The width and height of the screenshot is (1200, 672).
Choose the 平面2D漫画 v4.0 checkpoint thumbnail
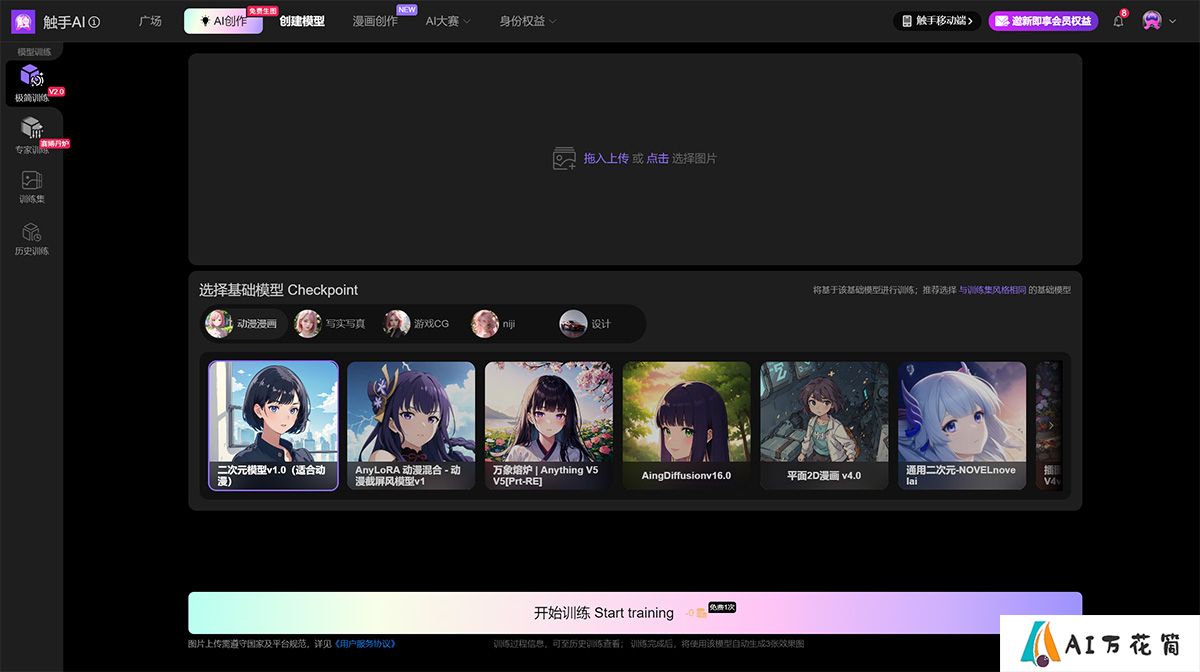[825, 426]
